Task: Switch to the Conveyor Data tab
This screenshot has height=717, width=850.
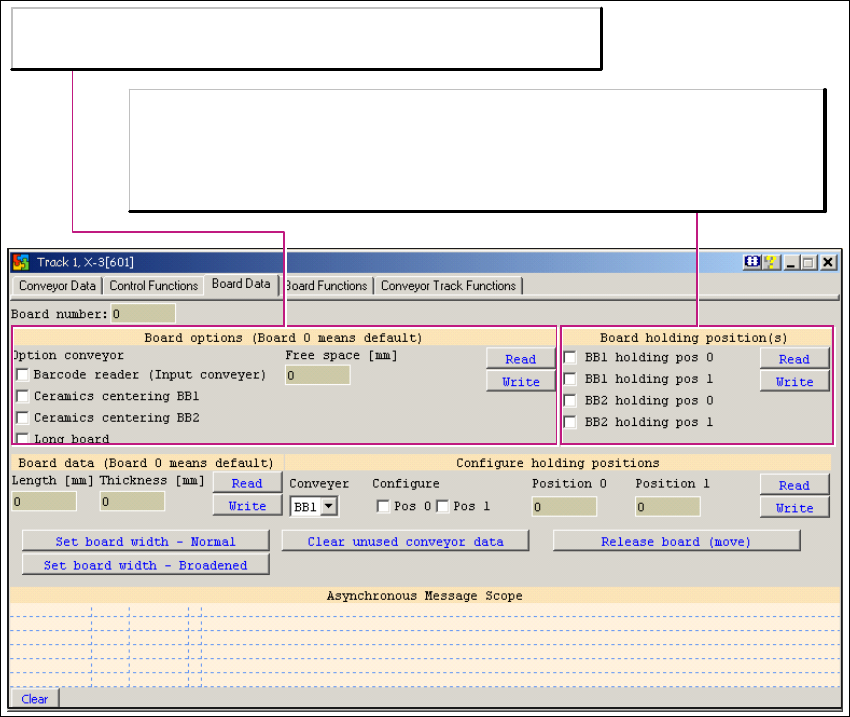Action: click(x=57, y=286)
